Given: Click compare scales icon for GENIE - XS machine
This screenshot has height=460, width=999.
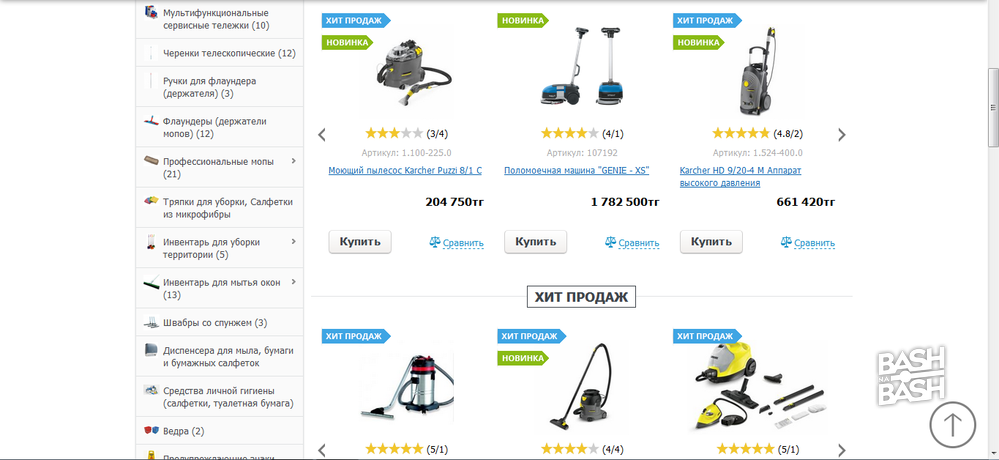Looking at the screenshot, I should click(610, 243).
